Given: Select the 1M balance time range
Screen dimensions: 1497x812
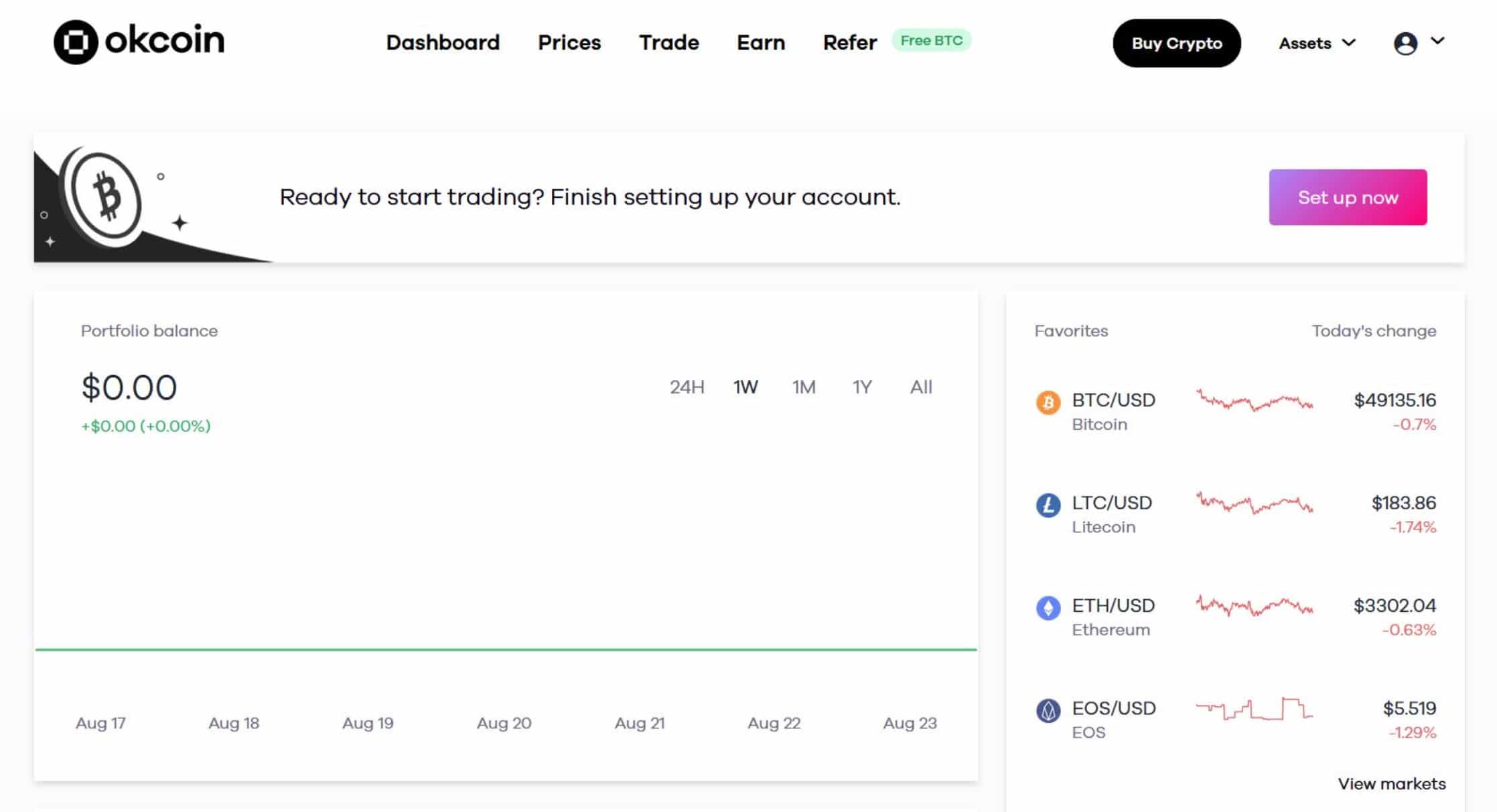Looking at the screenshot, I should click(804, 388).
